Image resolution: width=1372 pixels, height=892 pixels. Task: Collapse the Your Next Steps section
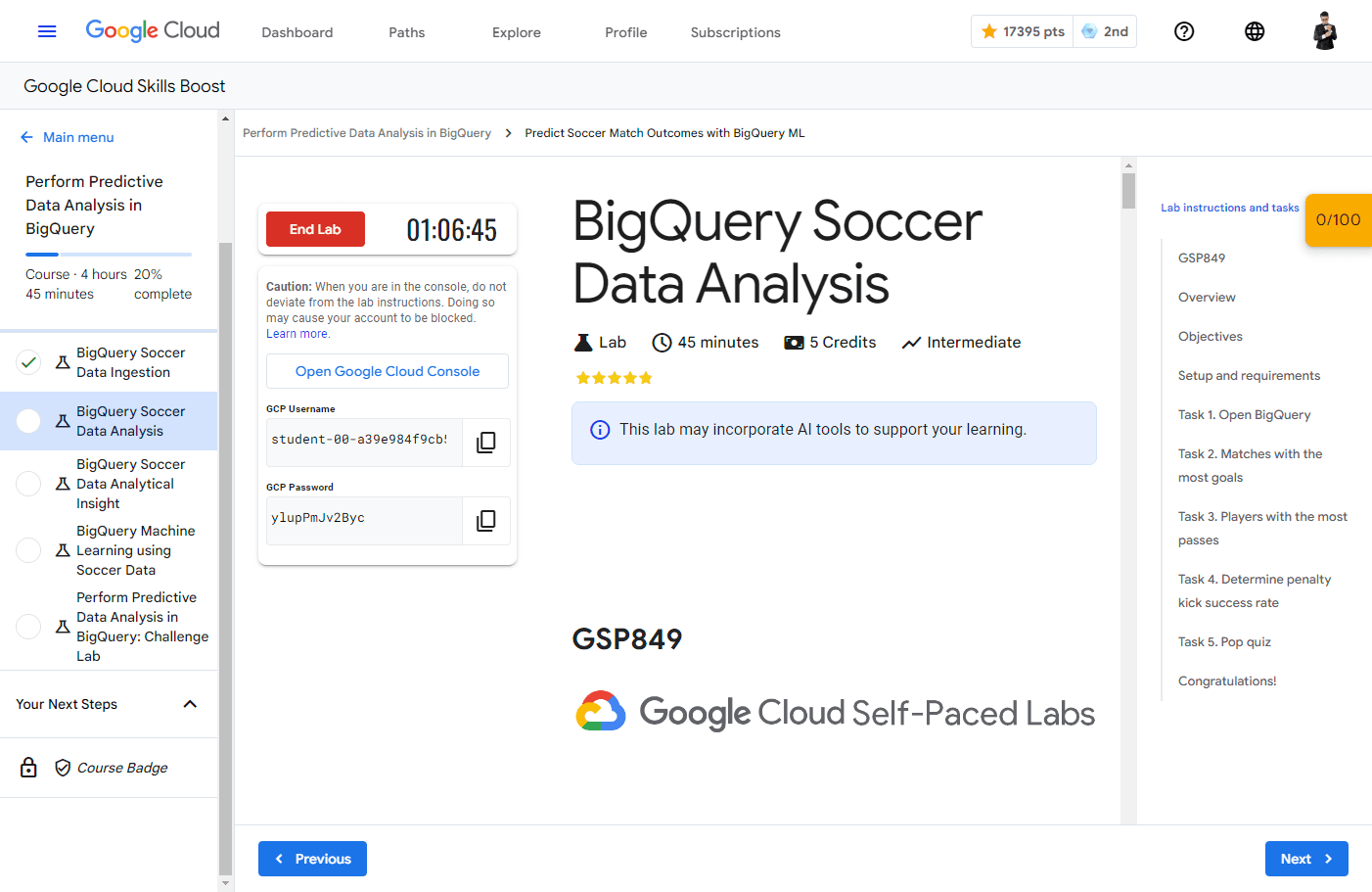pyautogui.click(x=190, y=704)
